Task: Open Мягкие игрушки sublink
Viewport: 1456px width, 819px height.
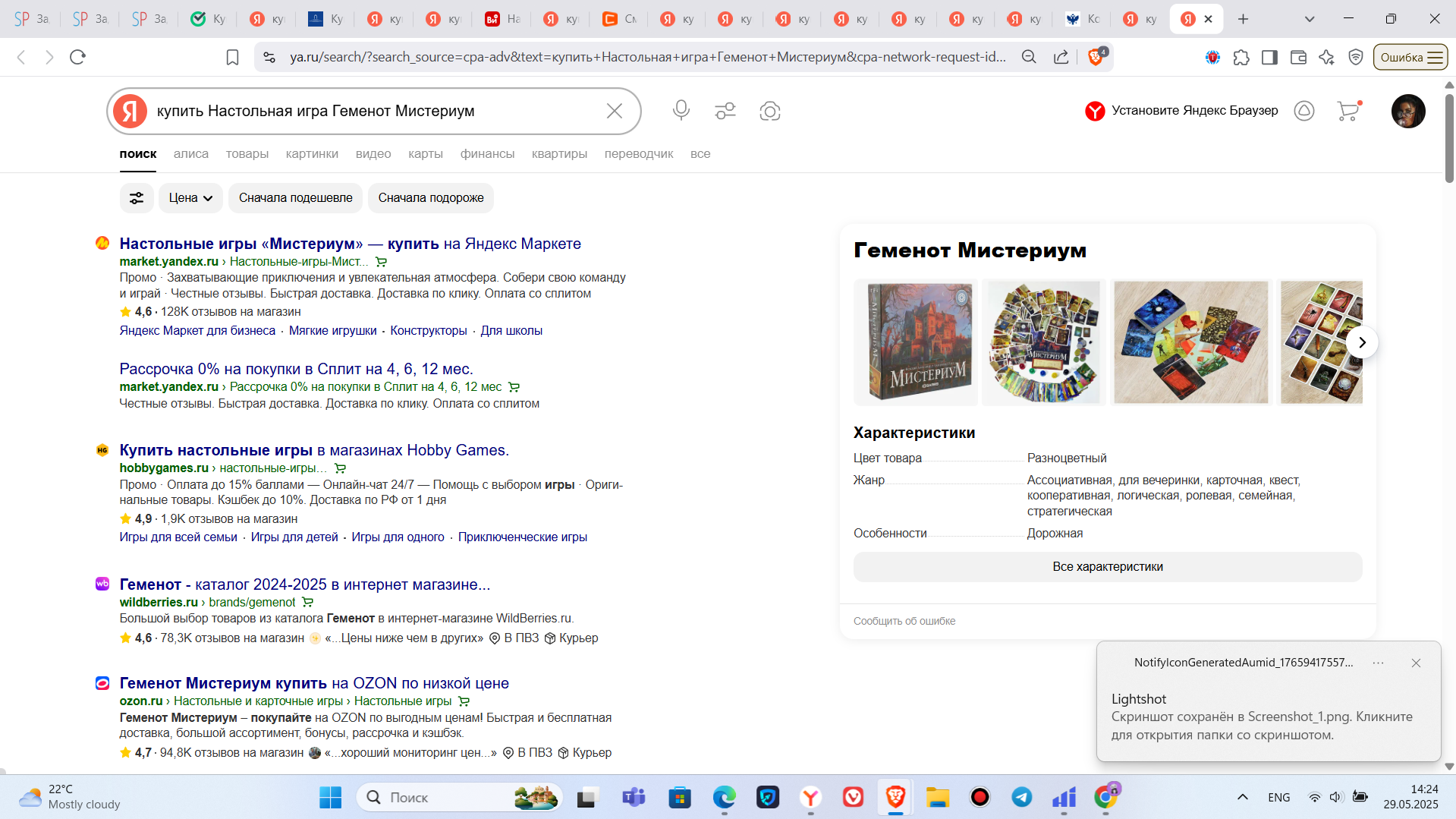Action: (332, 331)
